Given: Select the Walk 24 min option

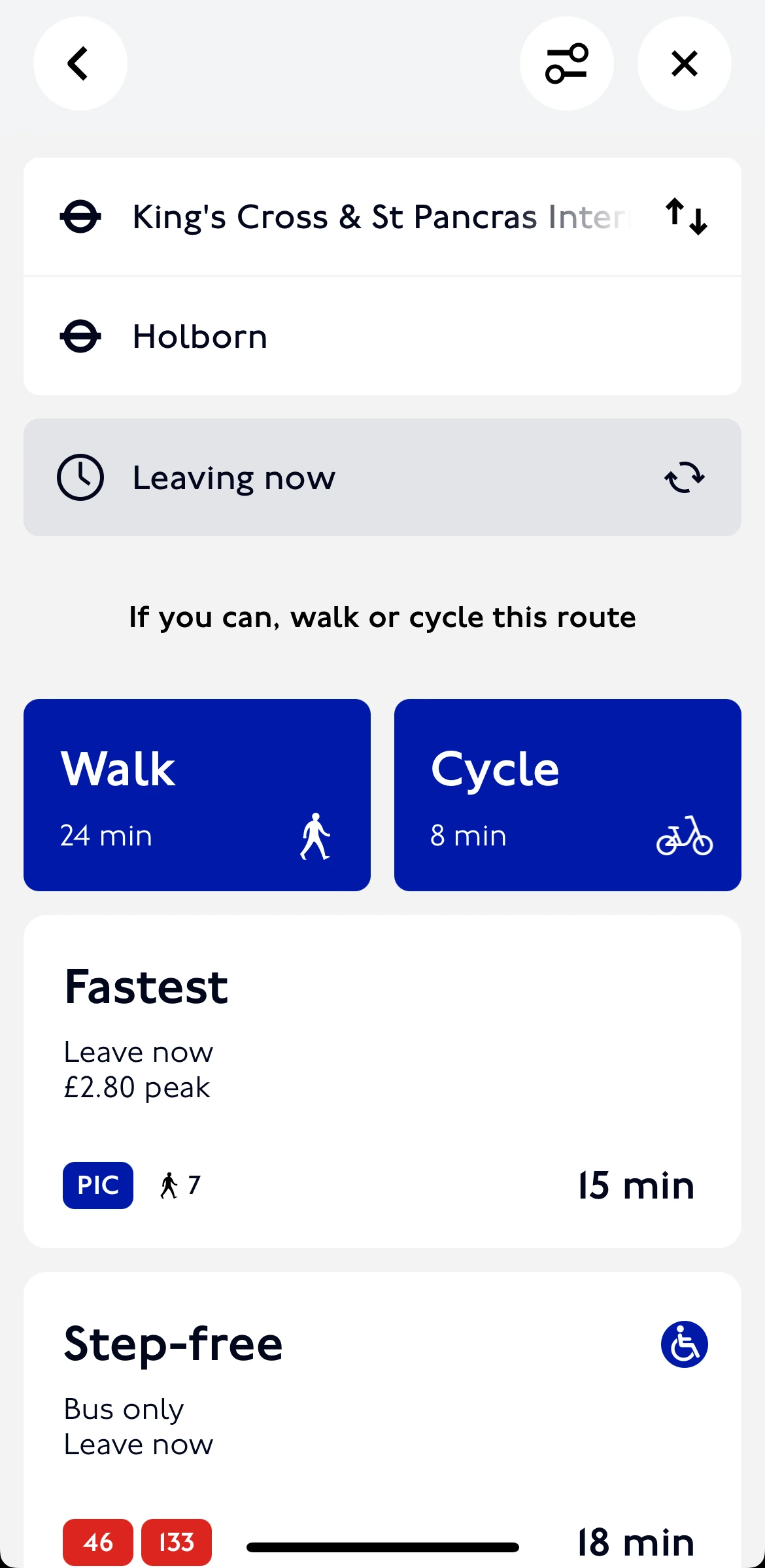Looking at the screenshot, I should click(x=197, y=794).
